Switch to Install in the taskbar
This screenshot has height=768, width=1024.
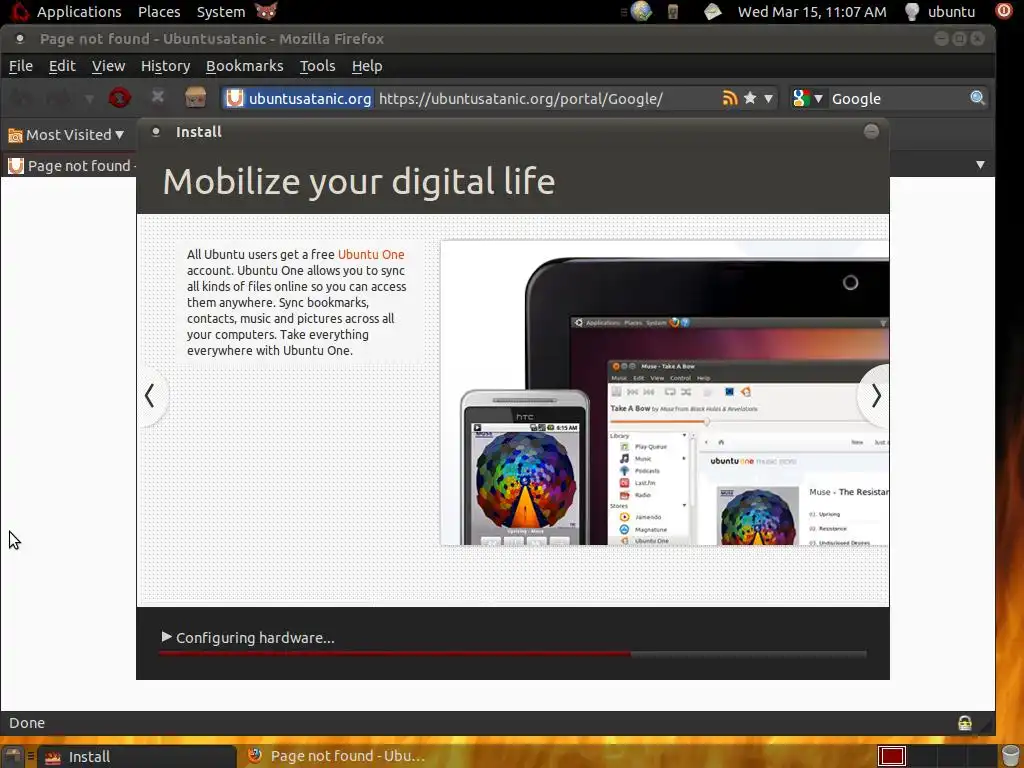[136, 756]
